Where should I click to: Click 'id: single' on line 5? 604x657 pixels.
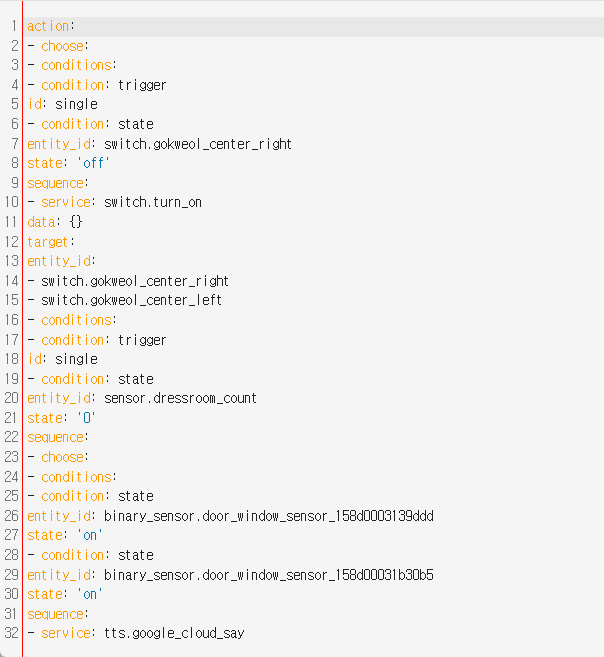point(62,104)
